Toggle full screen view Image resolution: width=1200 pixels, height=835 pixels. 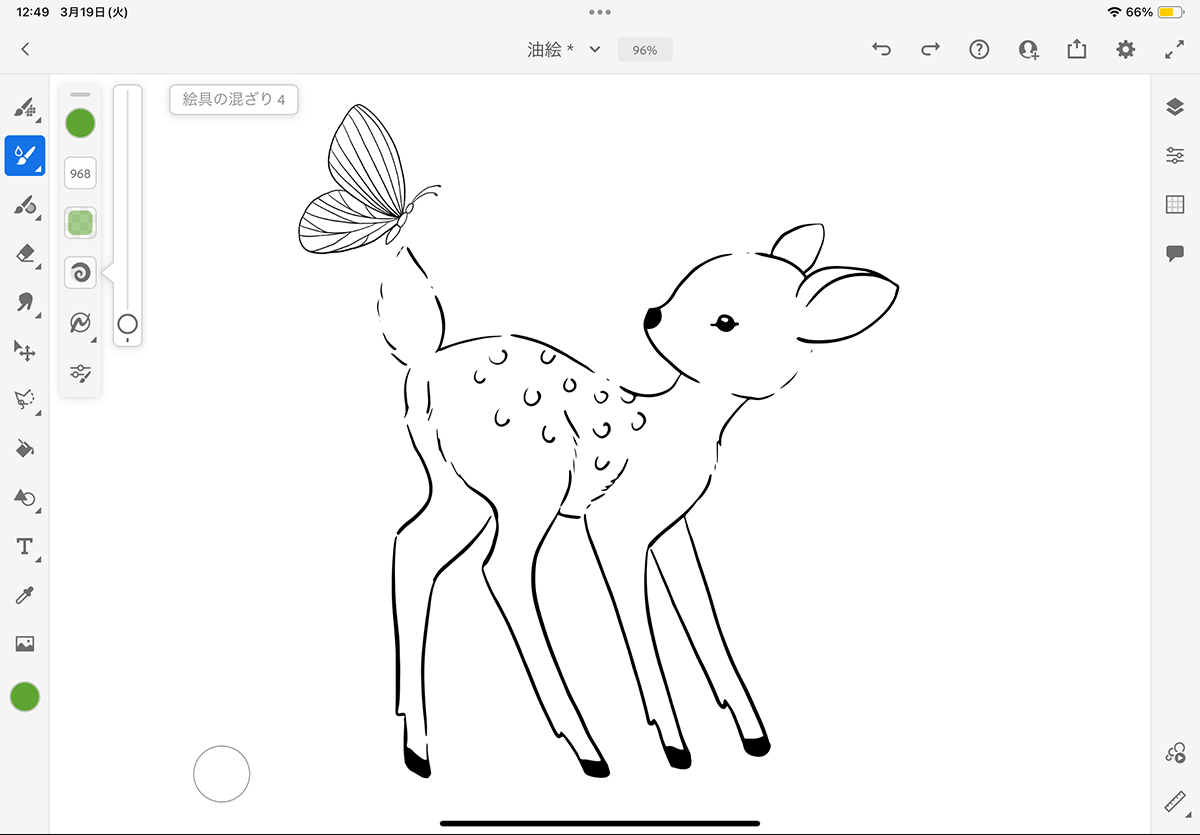pos(1174,49)
